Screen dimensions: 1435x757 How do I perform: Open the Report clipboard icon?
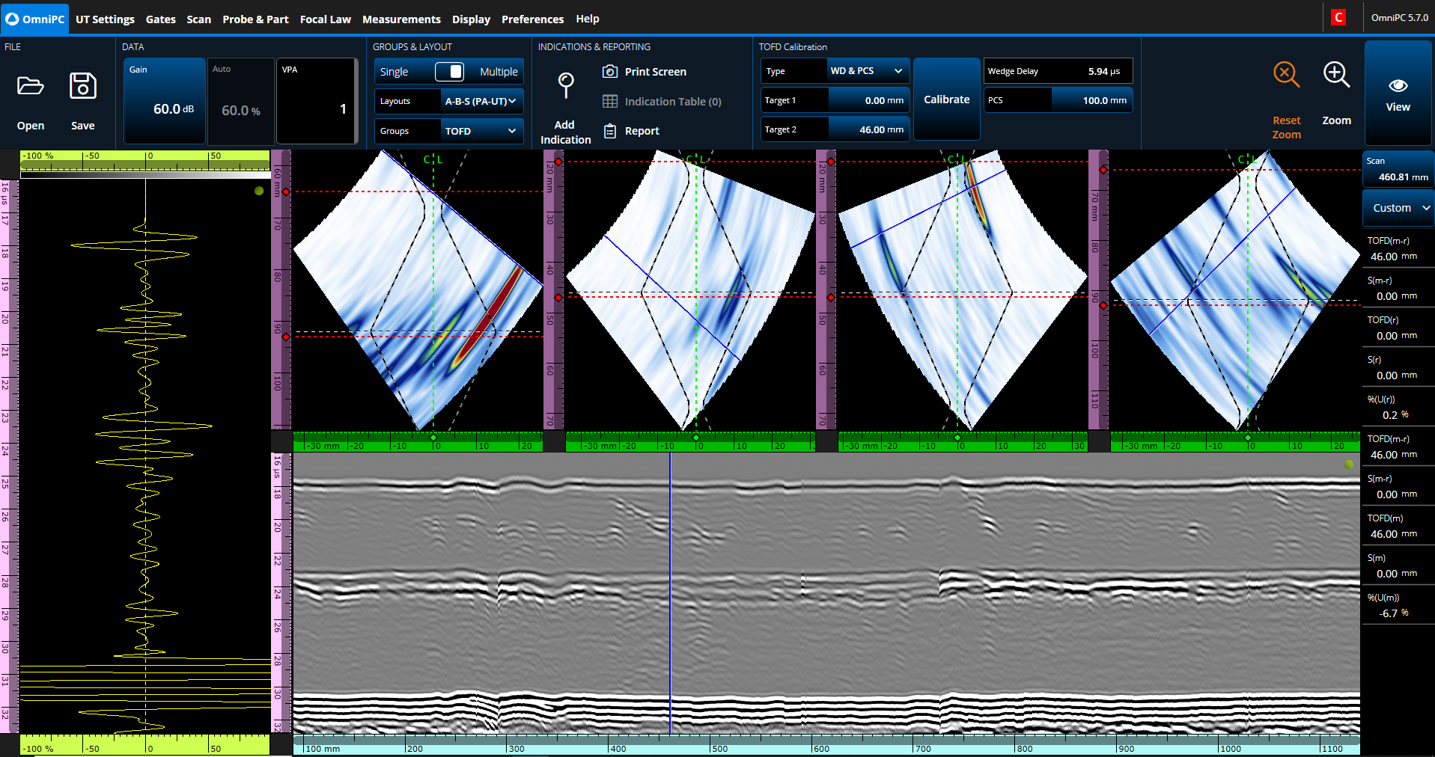(610, 131)
